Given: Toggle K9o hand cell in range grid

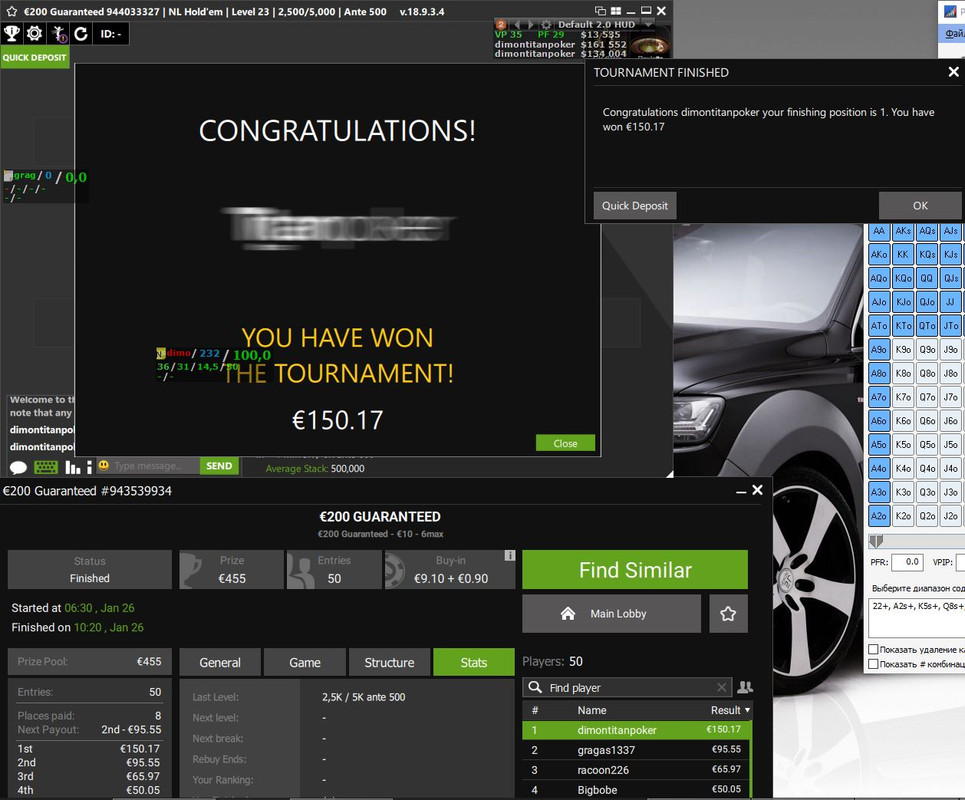Looking at the screenshot, I should [x=903, y=350].
